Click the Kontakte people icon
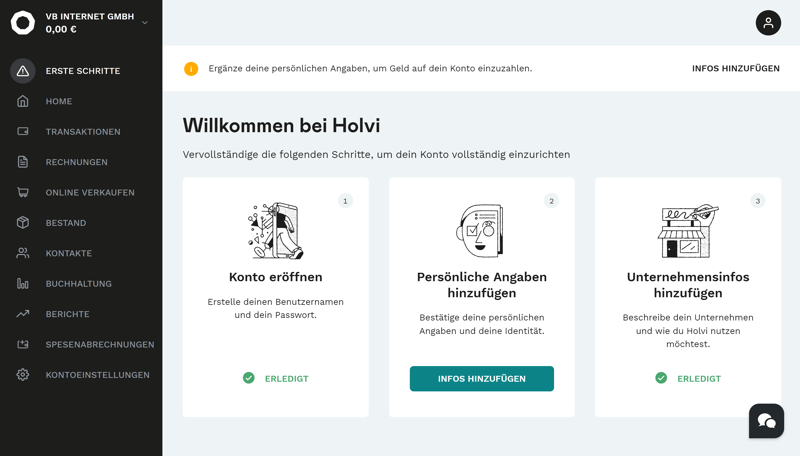This screenshot has height=456, width=800. pyautogui.click(x=23, y=253)
